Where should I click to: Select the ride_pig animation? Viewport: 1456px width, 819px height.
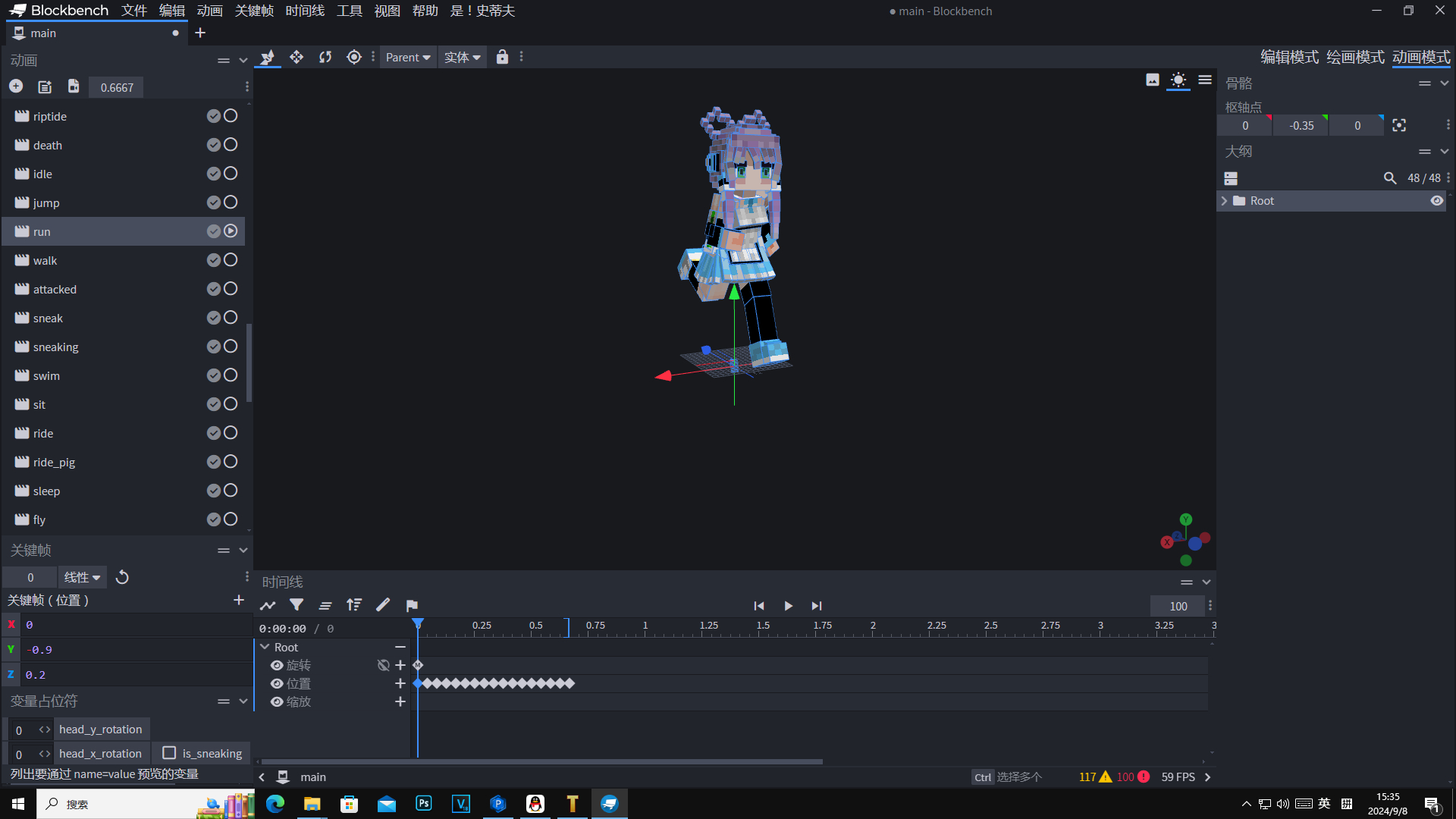(123, 462)
